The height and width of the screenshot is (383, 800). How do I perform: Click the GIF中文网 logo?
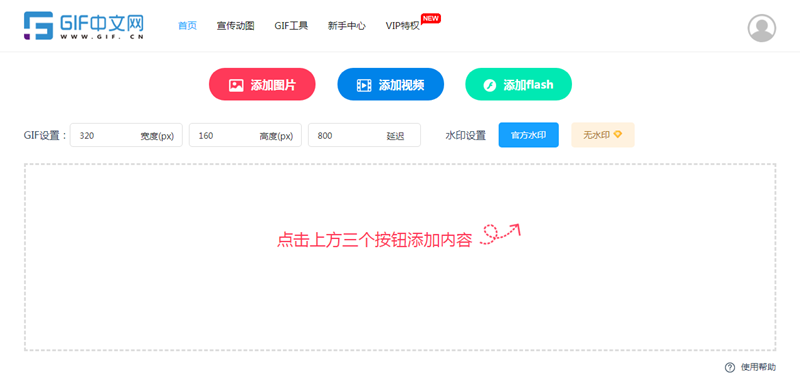coord(84,25)
